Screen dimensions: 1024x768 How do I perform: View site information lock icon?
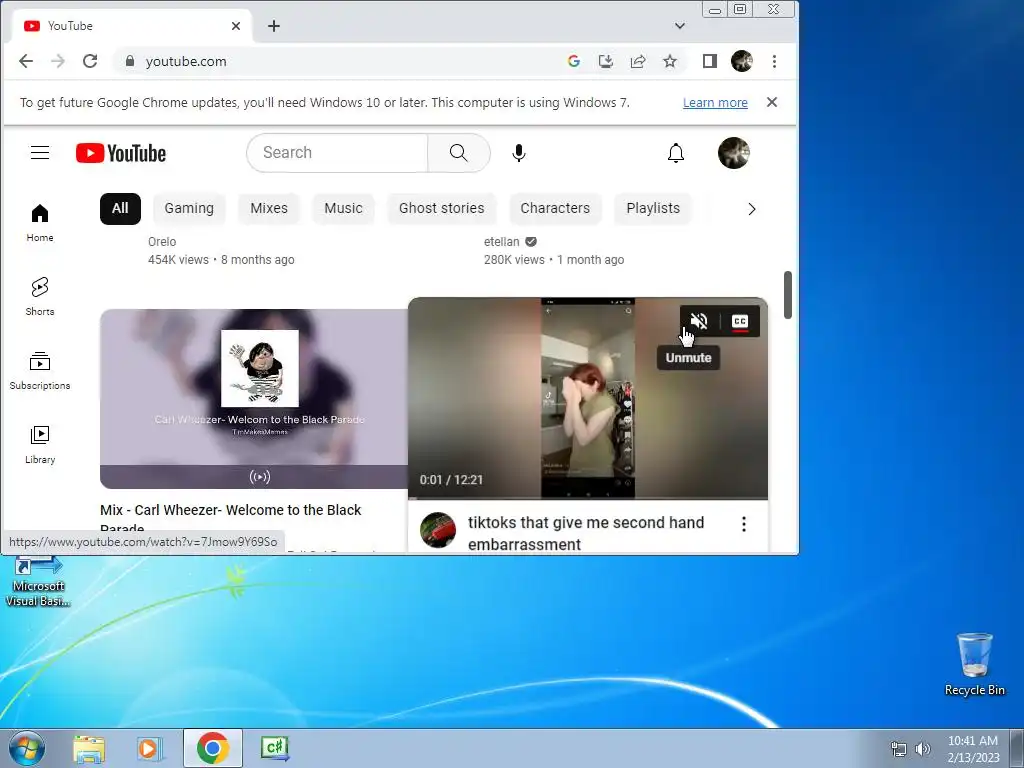coord(129,61)
